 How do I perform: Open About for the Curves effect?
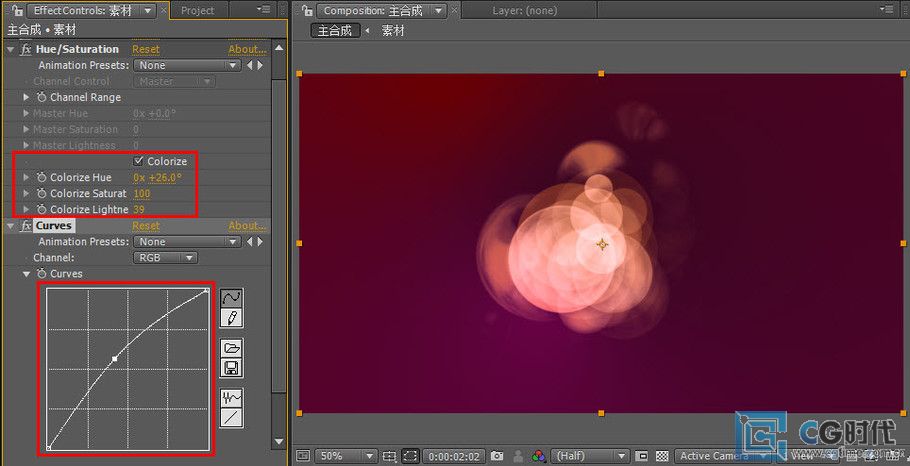tap(247, 226)
